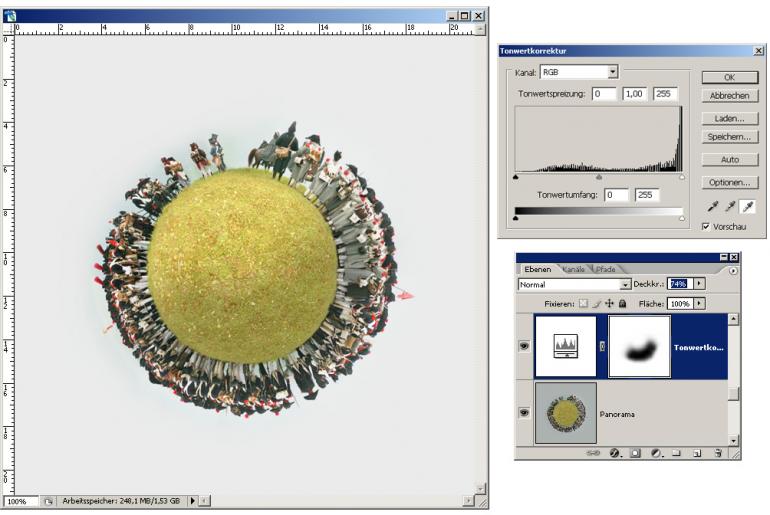770x515 pixels.
Task: Switch to the Kanäle tab
Action: click(x=574, y=269)
